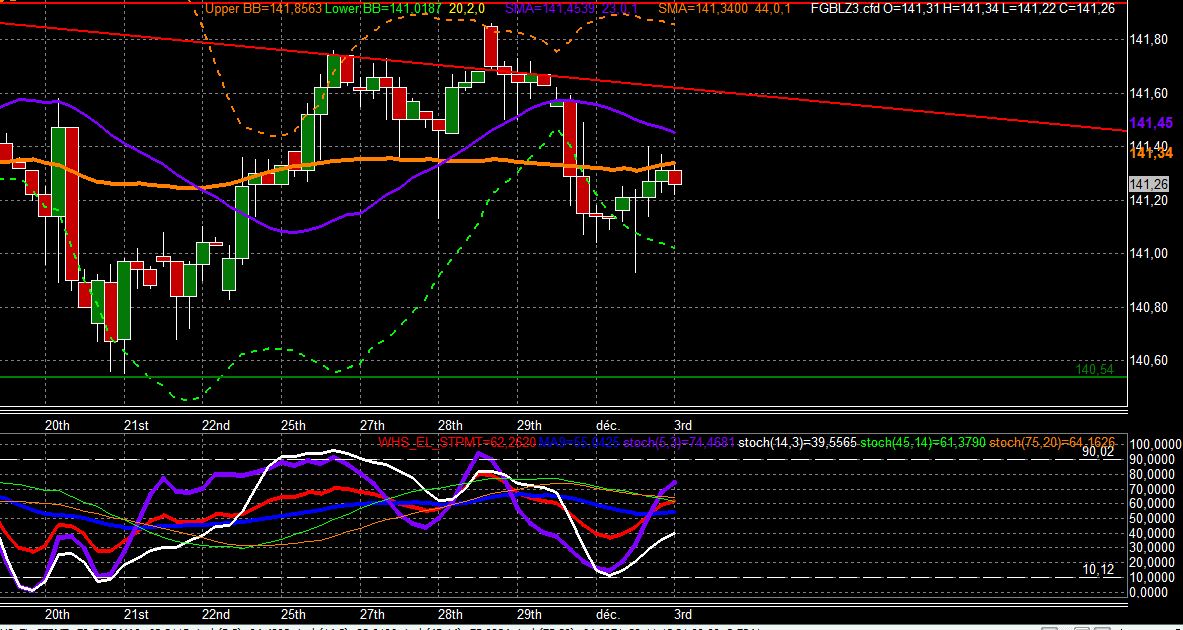
Task: Click the 141,60 price axis label
Action: click(1149, 94)
